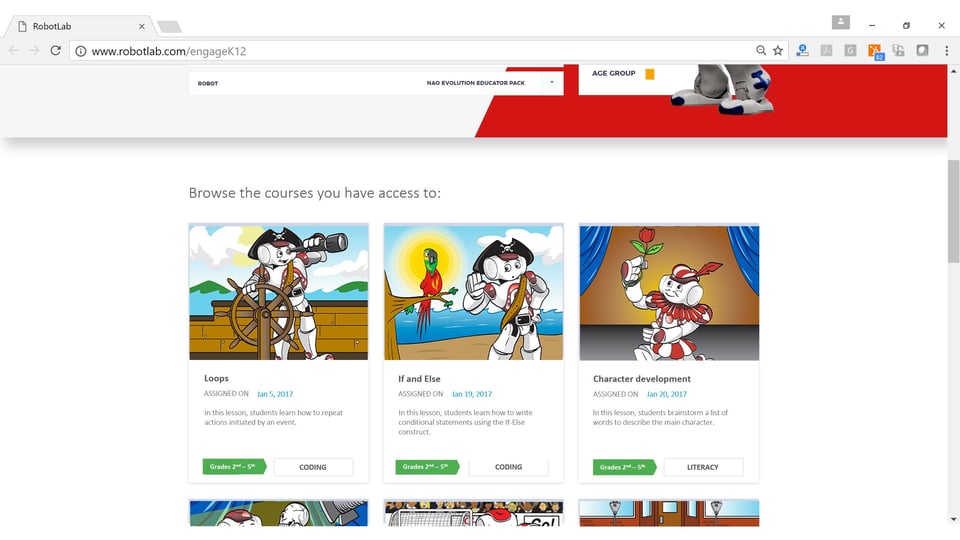Click the orange Age Group swatch
Screen dimensions: 960x540
click(x=650, y=74)
